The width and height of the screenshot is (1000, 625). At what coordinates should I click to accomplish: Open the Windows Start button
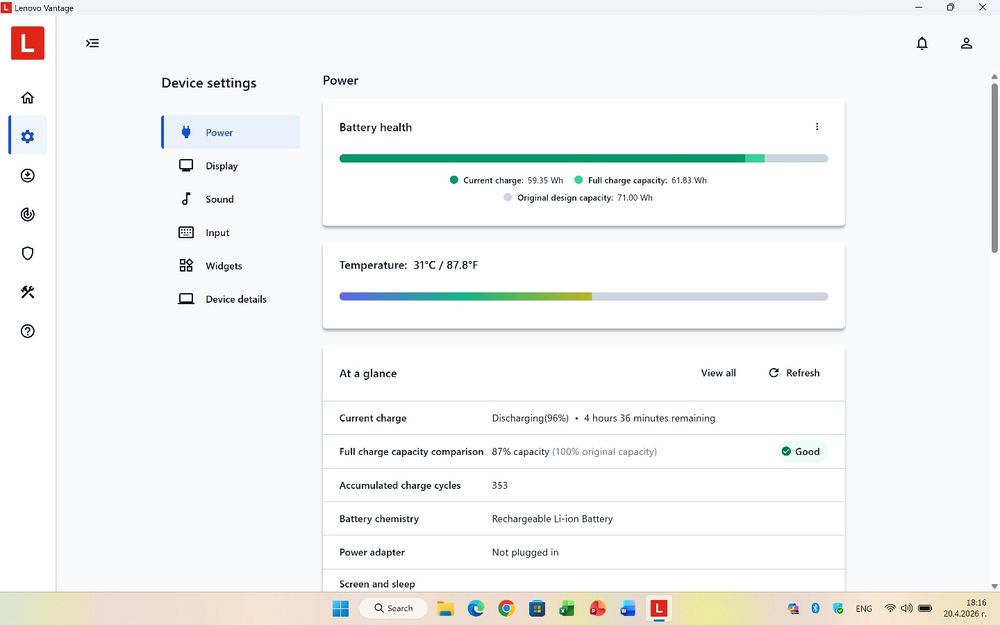tap(341, 608)
